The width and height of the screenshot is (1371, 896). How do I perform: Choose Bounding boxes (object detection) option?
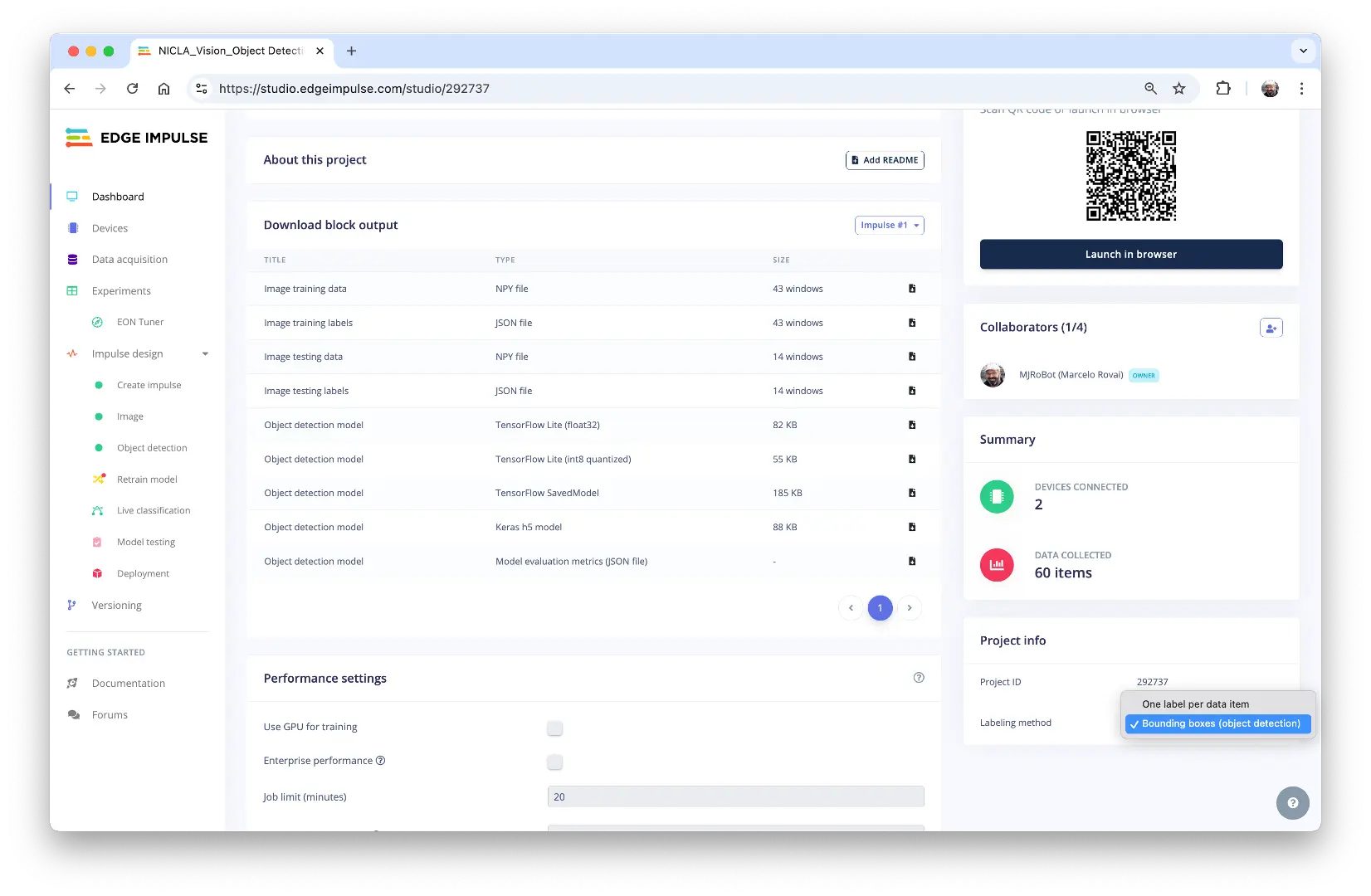pos(1220,723)
